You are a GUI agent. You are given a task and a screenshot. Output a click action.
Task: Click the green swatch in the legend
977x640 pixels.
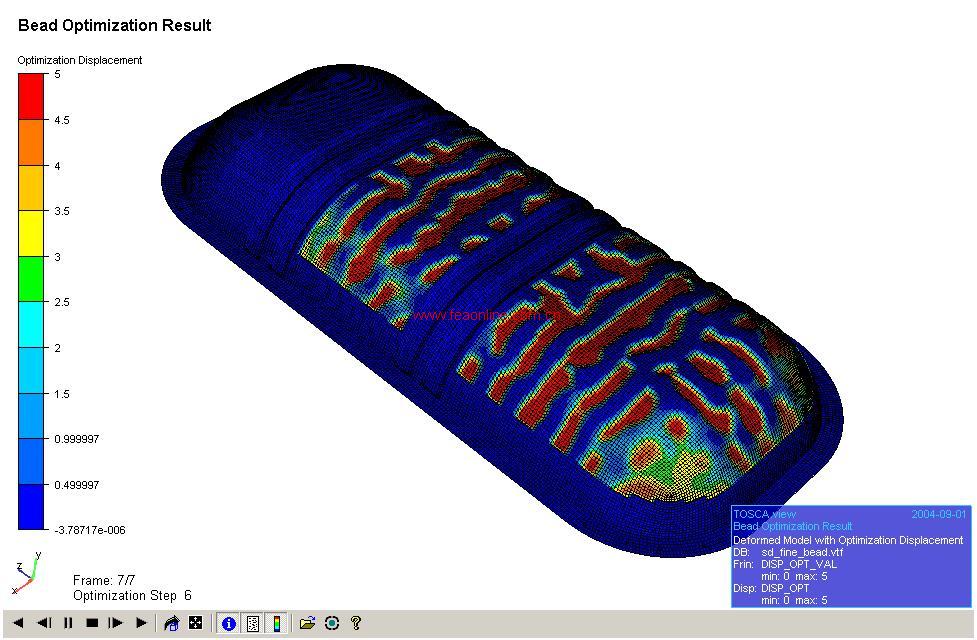(x=31, y=279)
